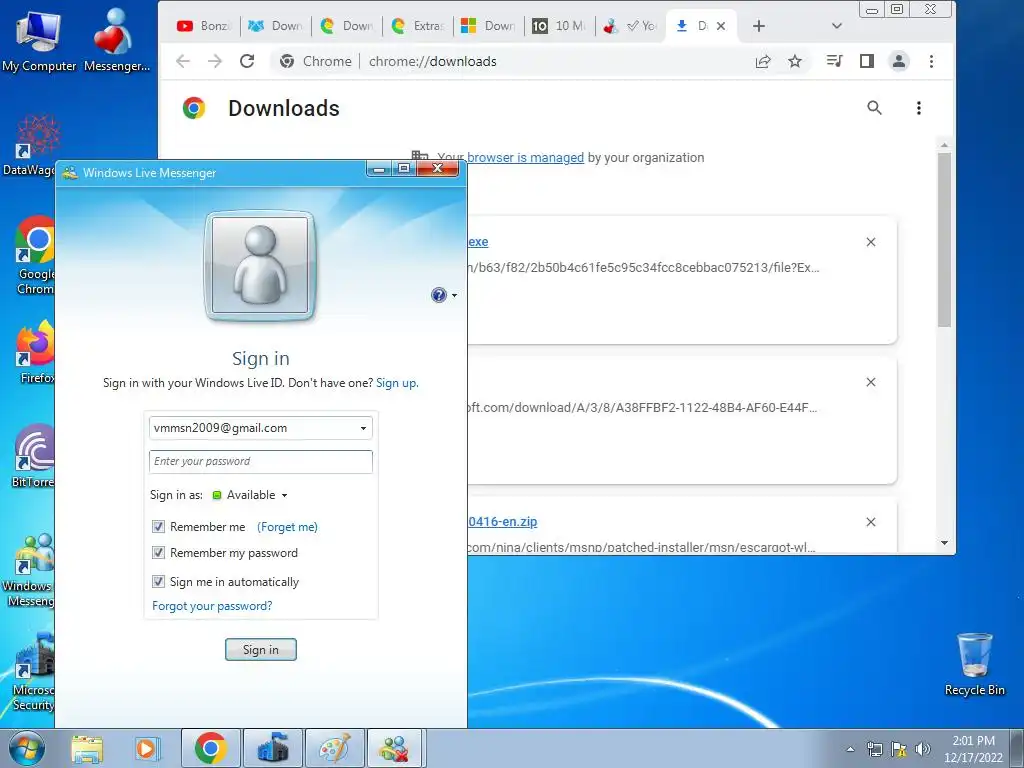The height and width of the screenshot is (768, 1024).
Task: Click the scroll down arrow on downloads page
Action: point(944,543)
